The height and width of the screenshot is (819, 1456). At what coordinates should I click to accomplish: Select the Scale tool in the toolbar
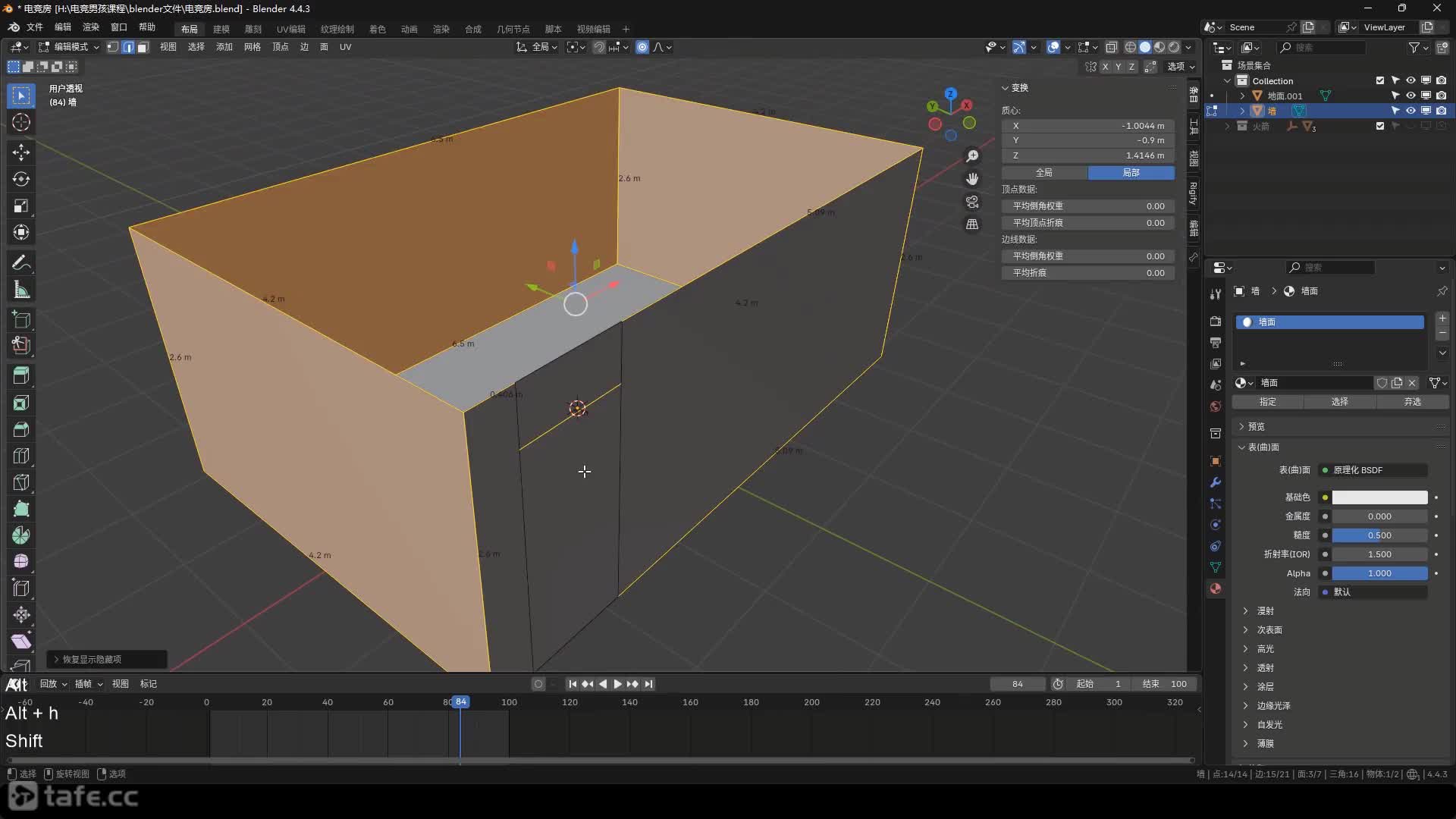21,206
